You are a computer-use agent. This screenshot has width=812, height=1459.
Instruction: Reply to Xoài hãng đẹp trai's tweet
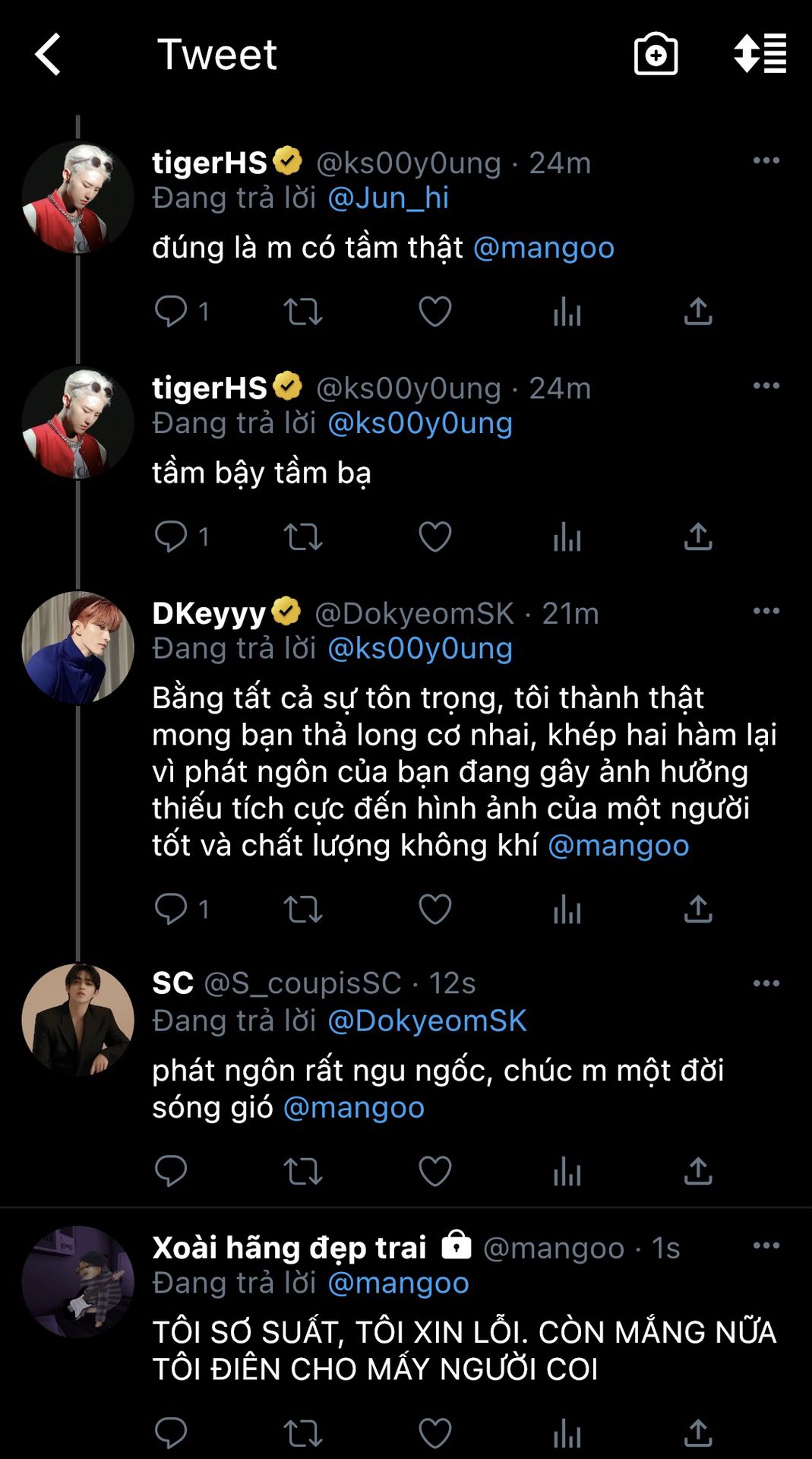click(x=171, y=1433)
